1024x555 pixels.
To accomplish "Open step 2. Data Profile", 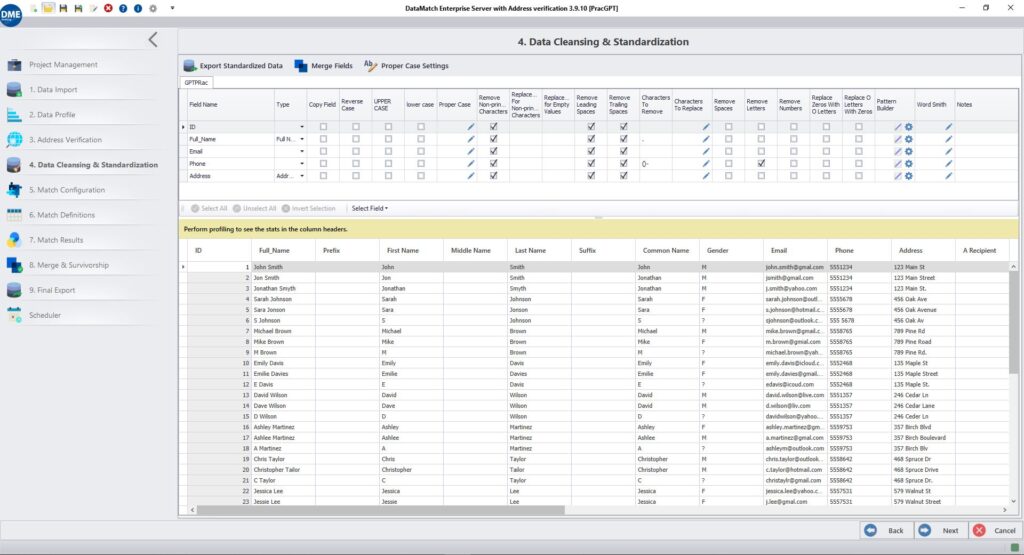I will click(52, 114).
